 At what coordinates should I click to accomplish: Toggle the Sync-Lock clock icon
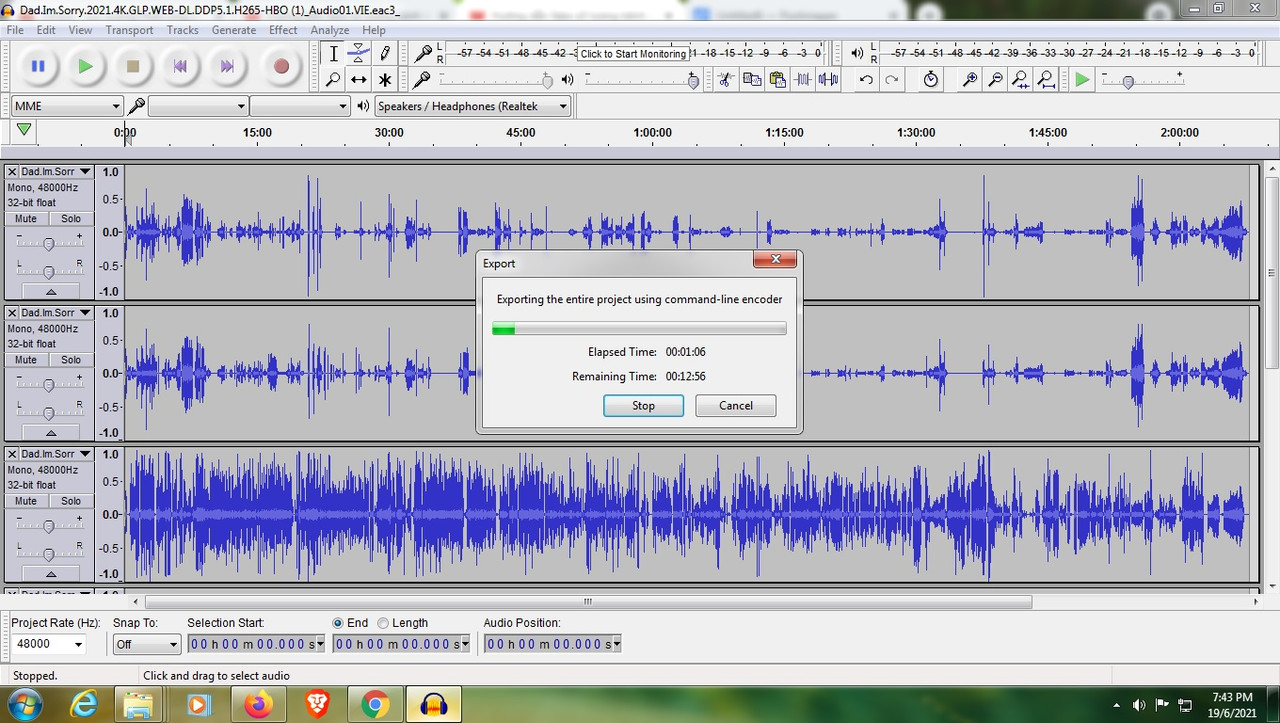click(931, 79)
